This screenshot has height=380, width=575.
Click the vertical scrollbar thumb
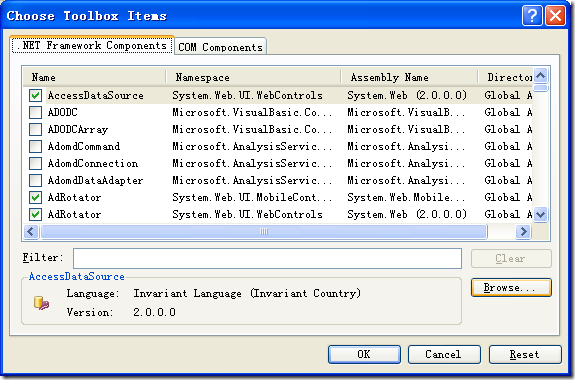541,88
